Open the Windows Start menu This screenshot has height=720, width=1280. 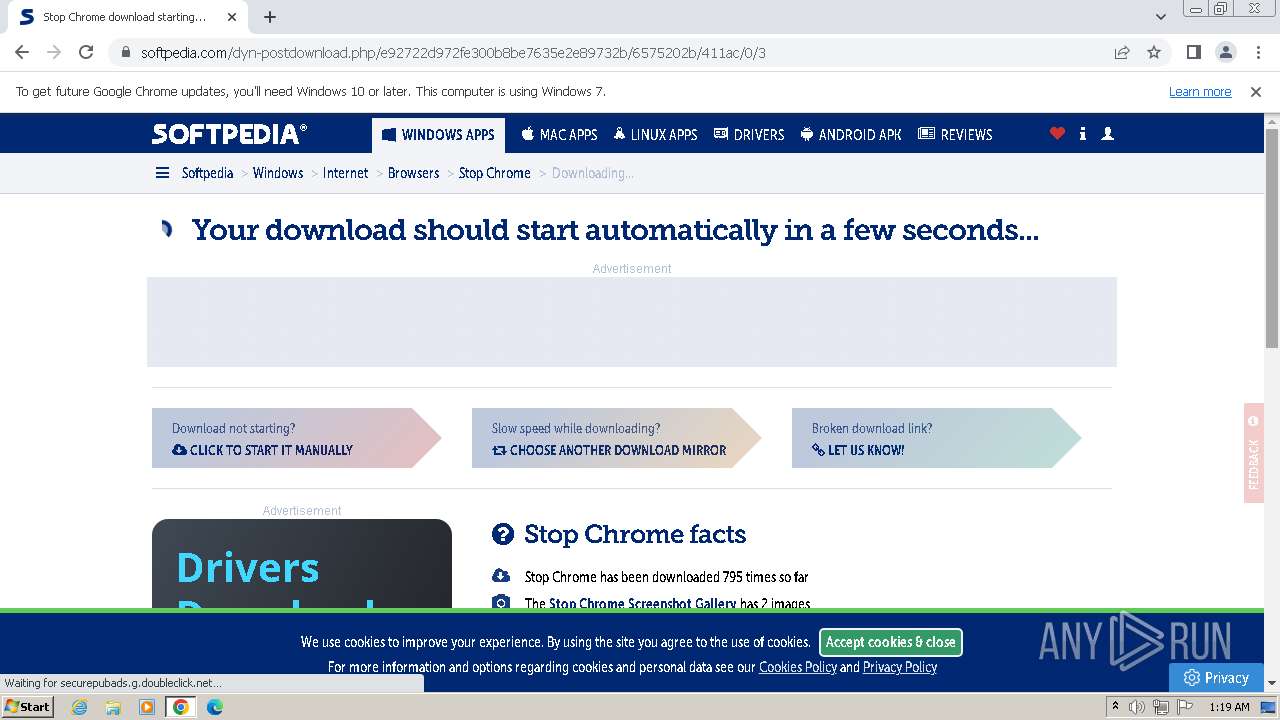point(27,706)
